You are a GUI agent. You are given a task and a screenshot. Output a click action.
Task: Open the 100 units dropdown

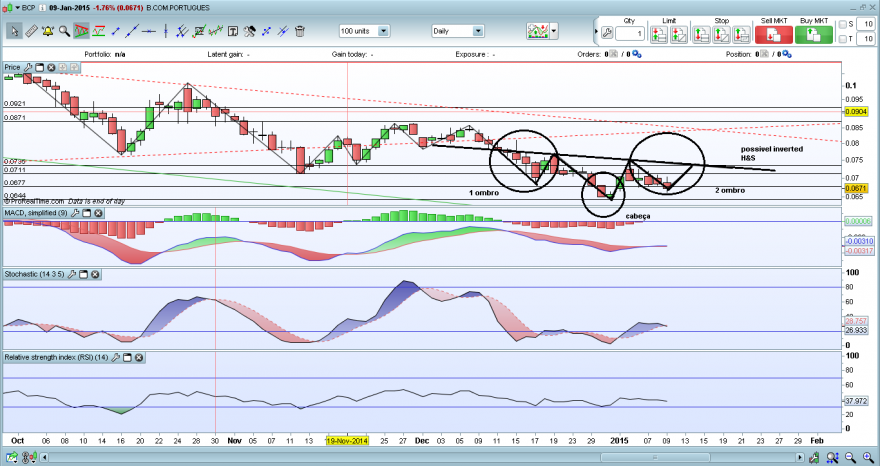point(364,31)
